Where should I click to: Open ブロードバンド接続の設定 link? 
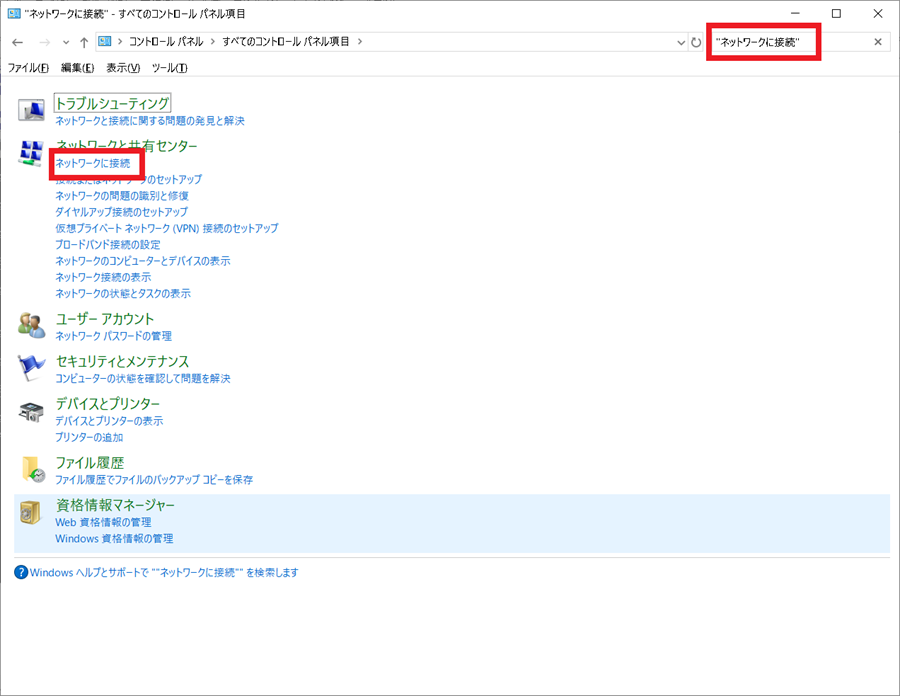pos(108,244)
